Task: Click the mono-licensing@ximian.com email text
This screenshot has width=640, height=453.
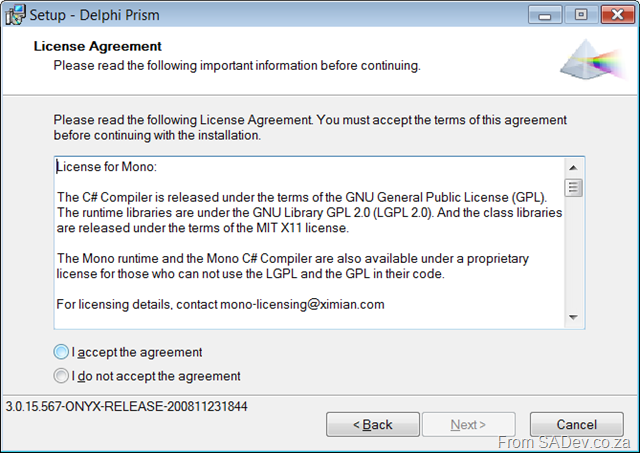Action: 302,304
